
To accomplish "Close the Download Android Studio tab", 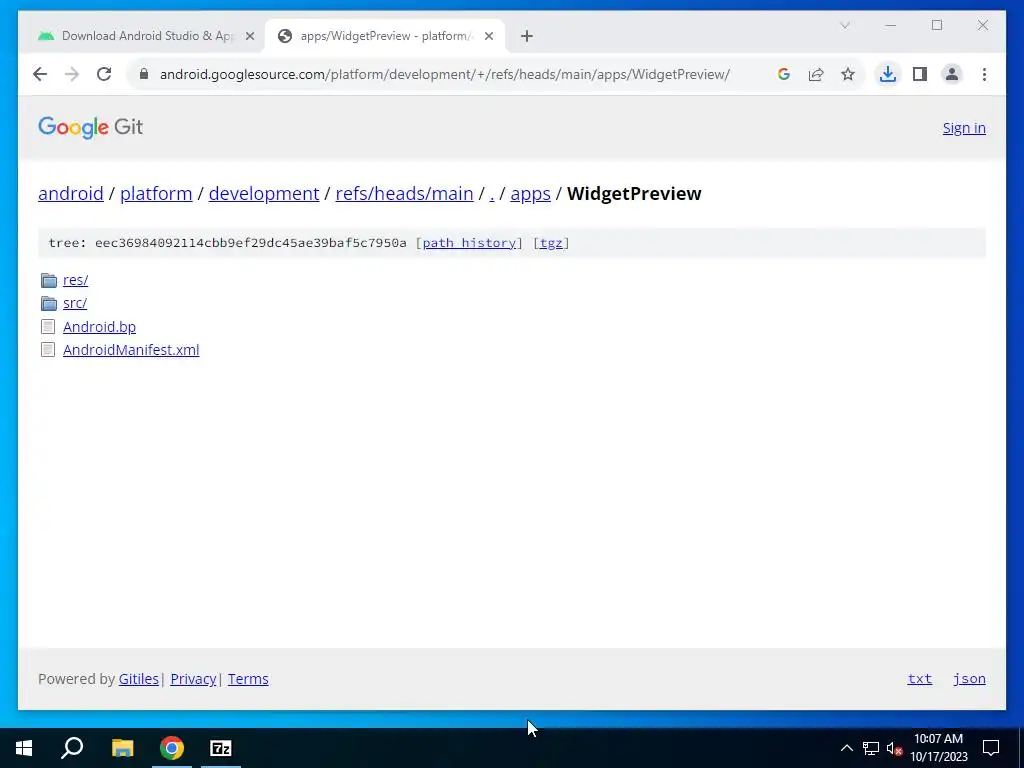I will click(249, 36).
